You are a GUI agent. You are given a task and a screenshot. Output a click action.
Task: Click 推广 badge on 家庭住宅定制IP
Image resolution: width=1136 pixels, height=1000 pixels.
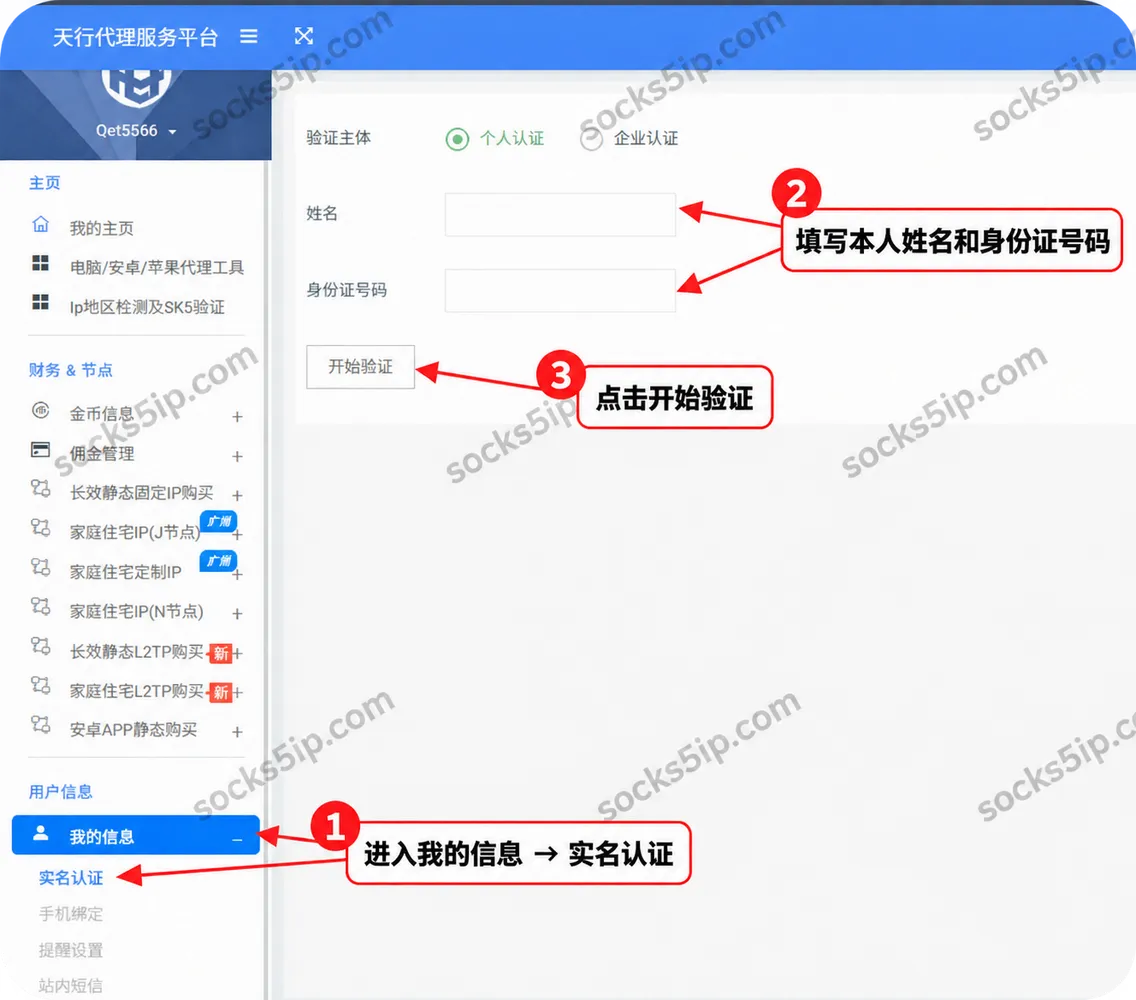[x=218, y=561]
